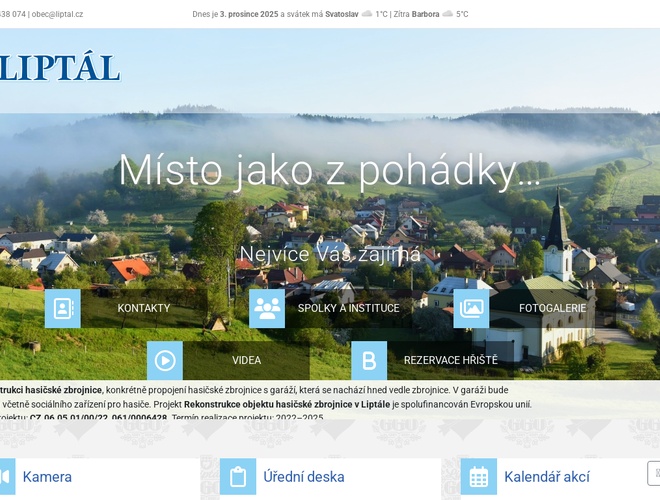The height and width of the screenshot is (500, 660).
Task: Click the obec@liptal.cz email address
Action: point(57,14)
